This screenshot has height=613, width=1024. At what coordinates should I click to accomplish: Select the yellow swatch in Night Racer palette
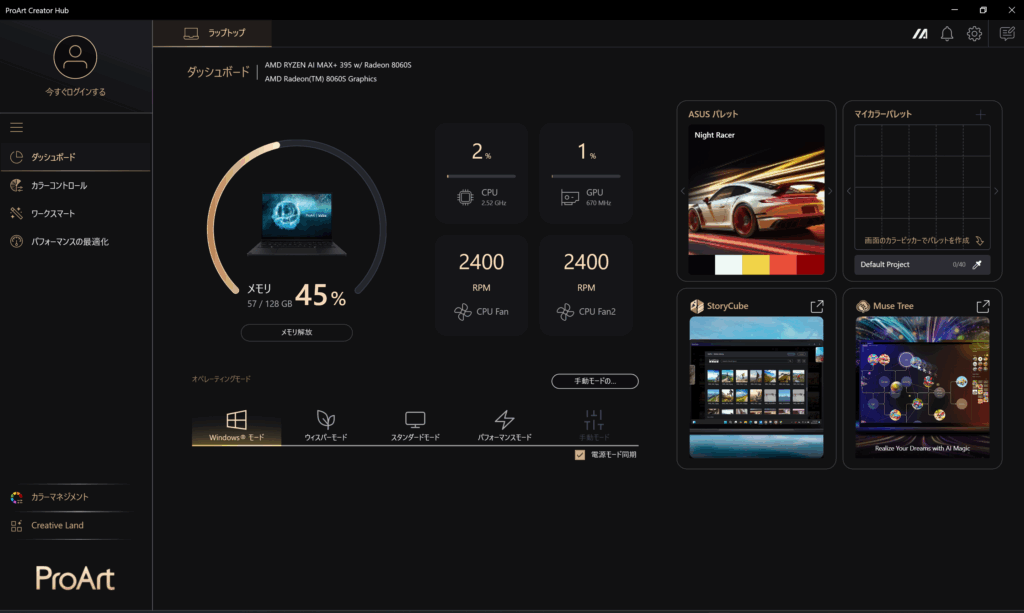pos(756,265)
